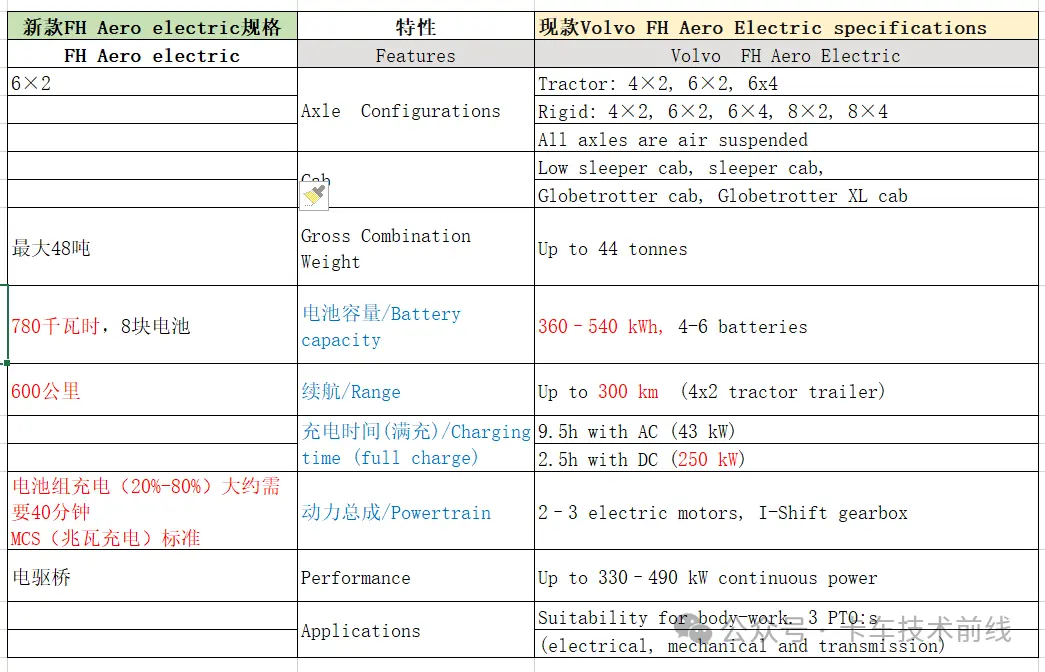Click the '续航/Range' cell
Viewport: 1045px width, 672px height.
(x=416, y=390)
